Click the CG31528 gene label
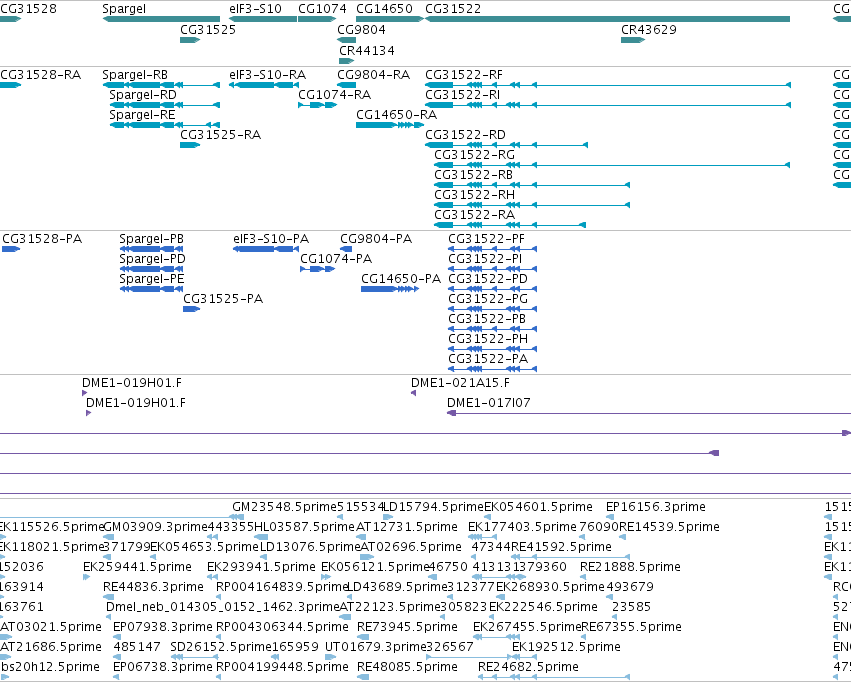Viewport: 851px width, 682px height. point(28,9)
